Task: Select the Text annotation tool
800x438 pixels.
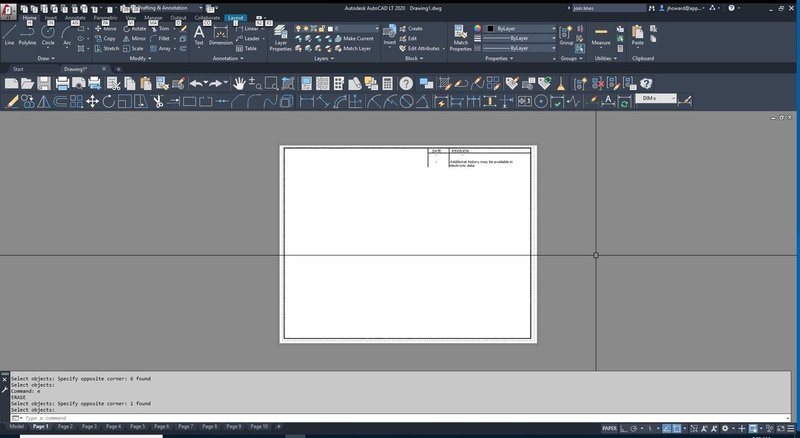Action: coord(198,35)
